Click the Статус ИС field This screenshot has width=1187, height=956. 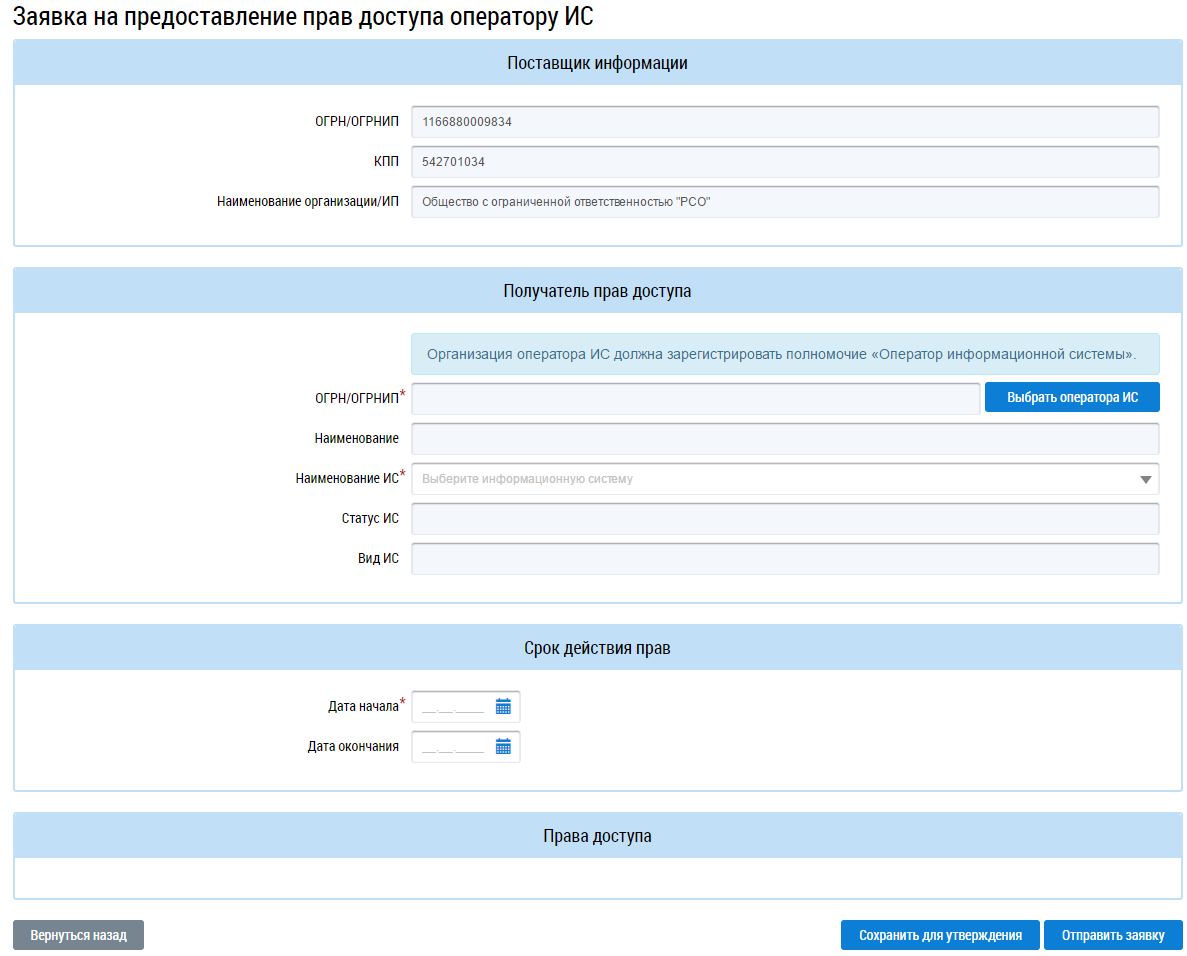[785, 519]
